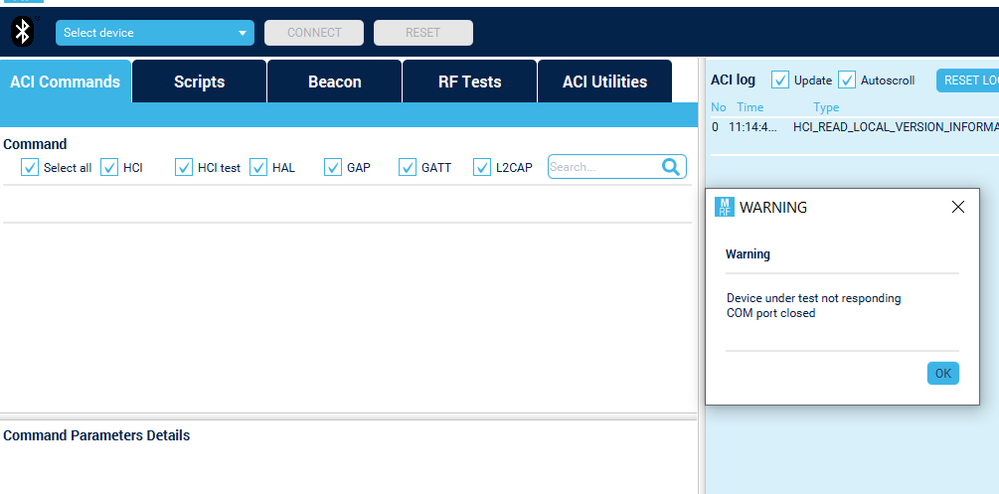Click the RESET button
Screen dimensions: 999x494
tap(423, 33)
